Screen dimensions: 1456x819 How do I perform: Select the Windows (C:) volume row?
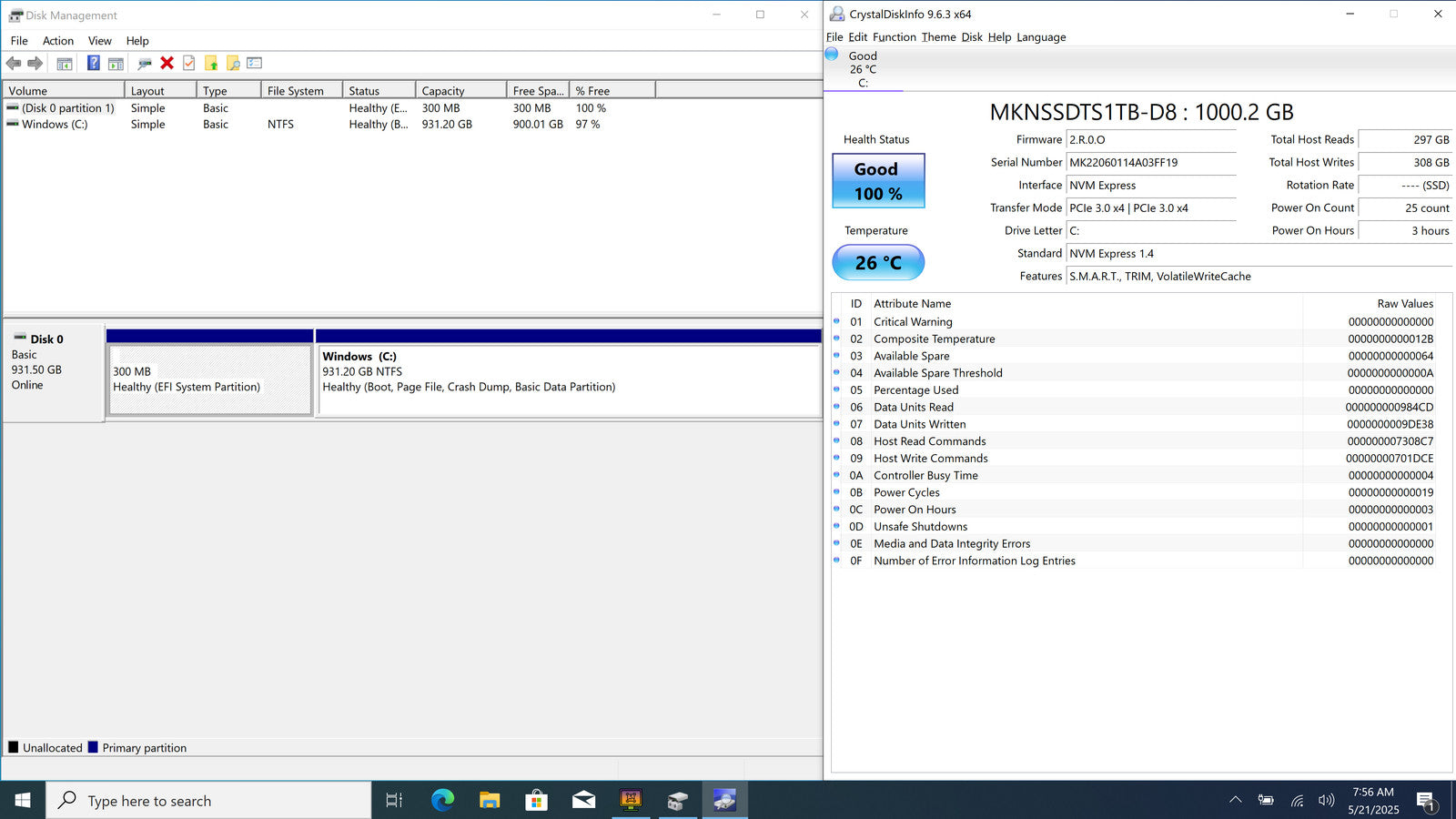pyautogui.click(x=55, y=125)
